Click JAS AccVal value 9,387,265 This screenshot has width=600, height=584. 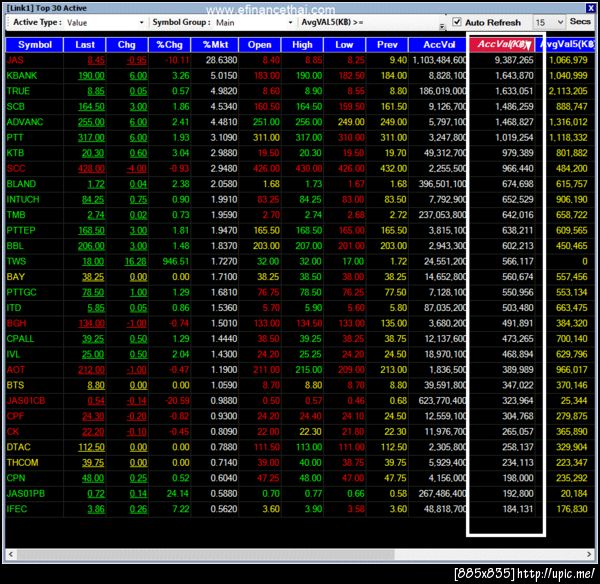coord(514,60)
